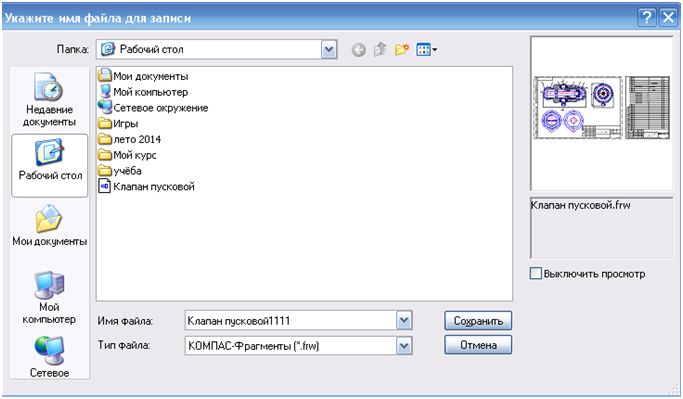Toggle Выключить просмотр checkbox
The width and height of the screenshot is (683, 399).
pos(535,274)
